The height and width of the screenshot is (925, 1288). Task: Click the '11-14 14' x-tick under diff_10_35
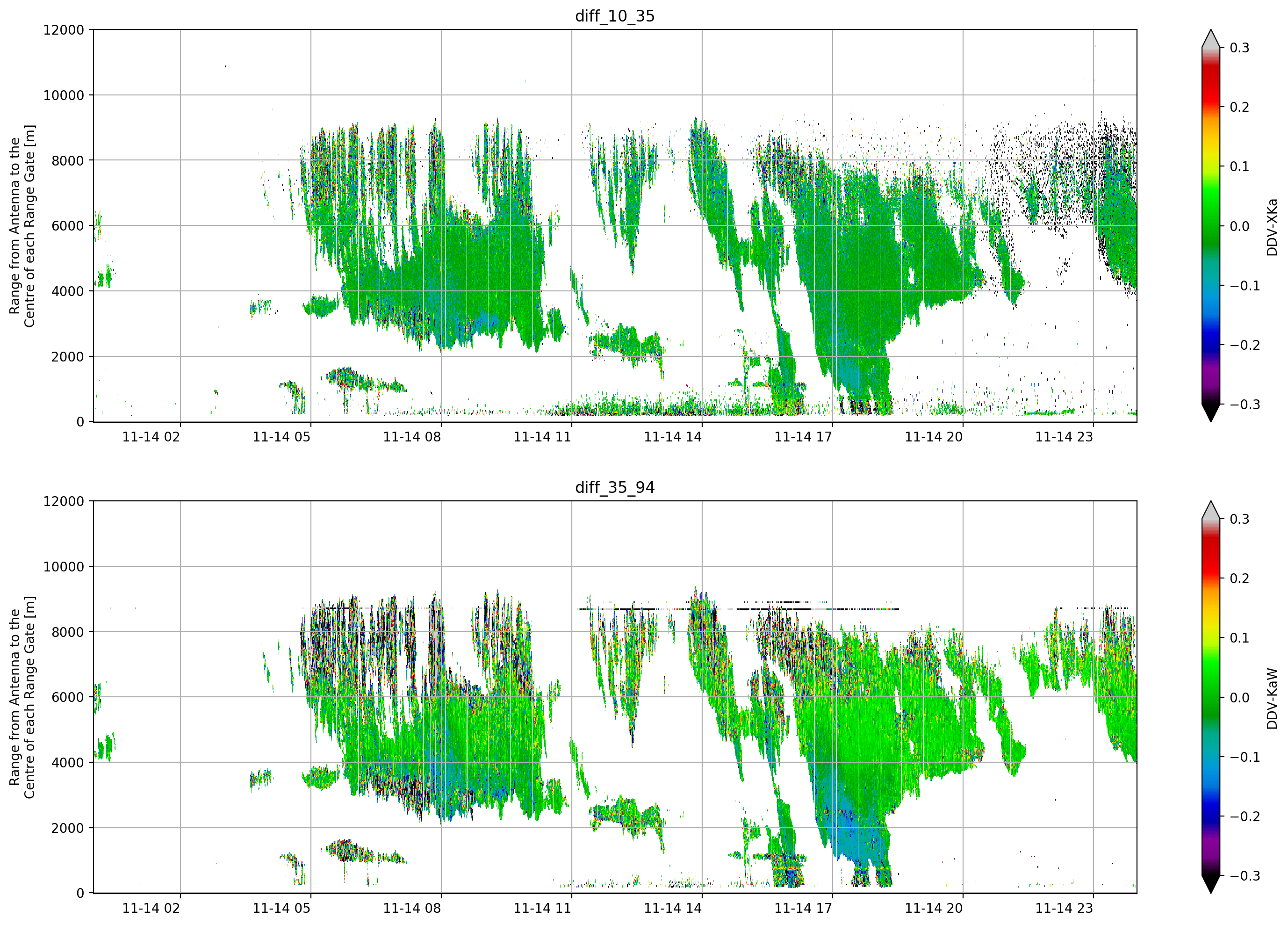673,437
